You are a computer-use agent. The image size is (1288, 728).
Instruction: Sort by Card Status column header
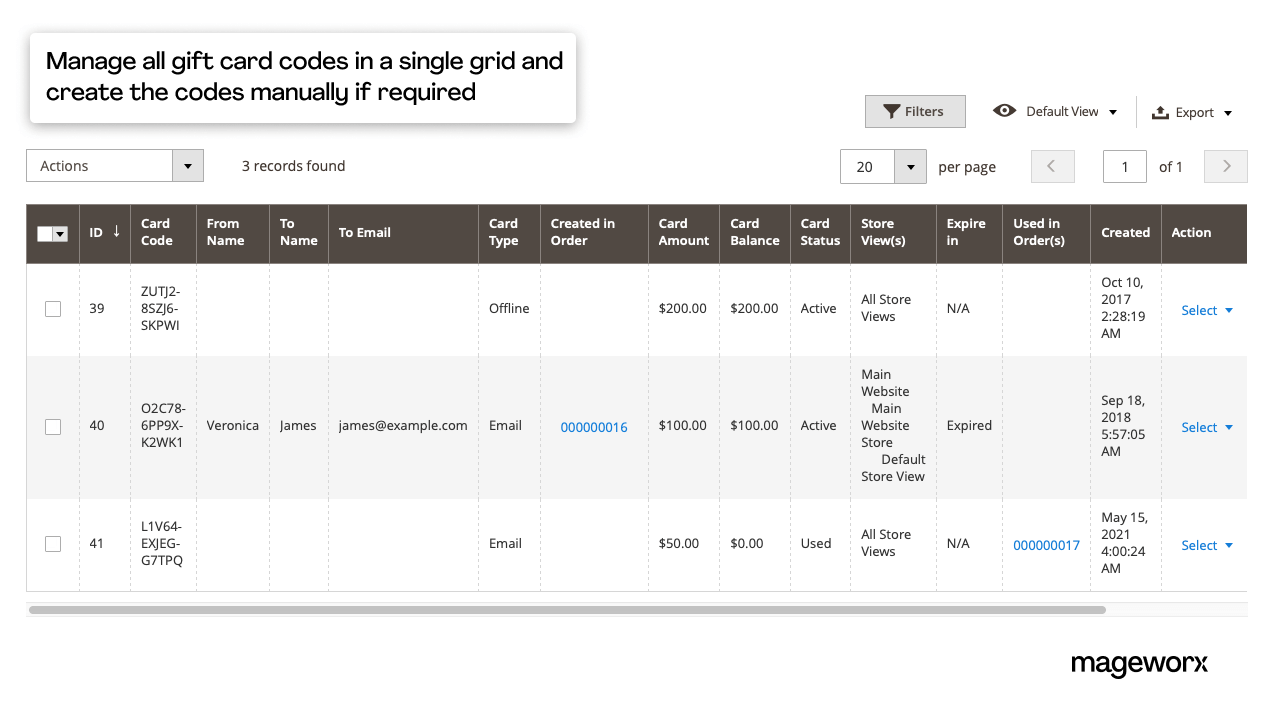(819, 232)
